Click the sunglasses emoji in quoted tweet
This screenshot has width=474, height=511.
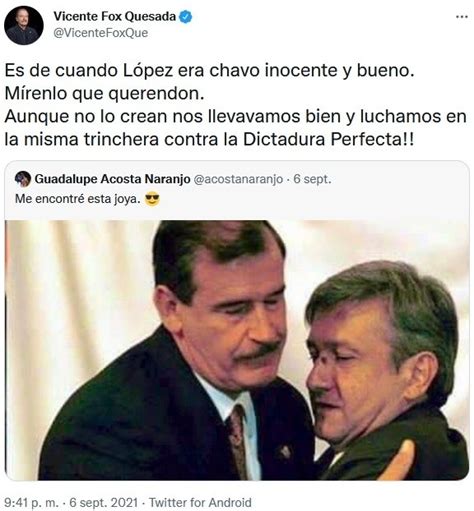click(152, 199)
